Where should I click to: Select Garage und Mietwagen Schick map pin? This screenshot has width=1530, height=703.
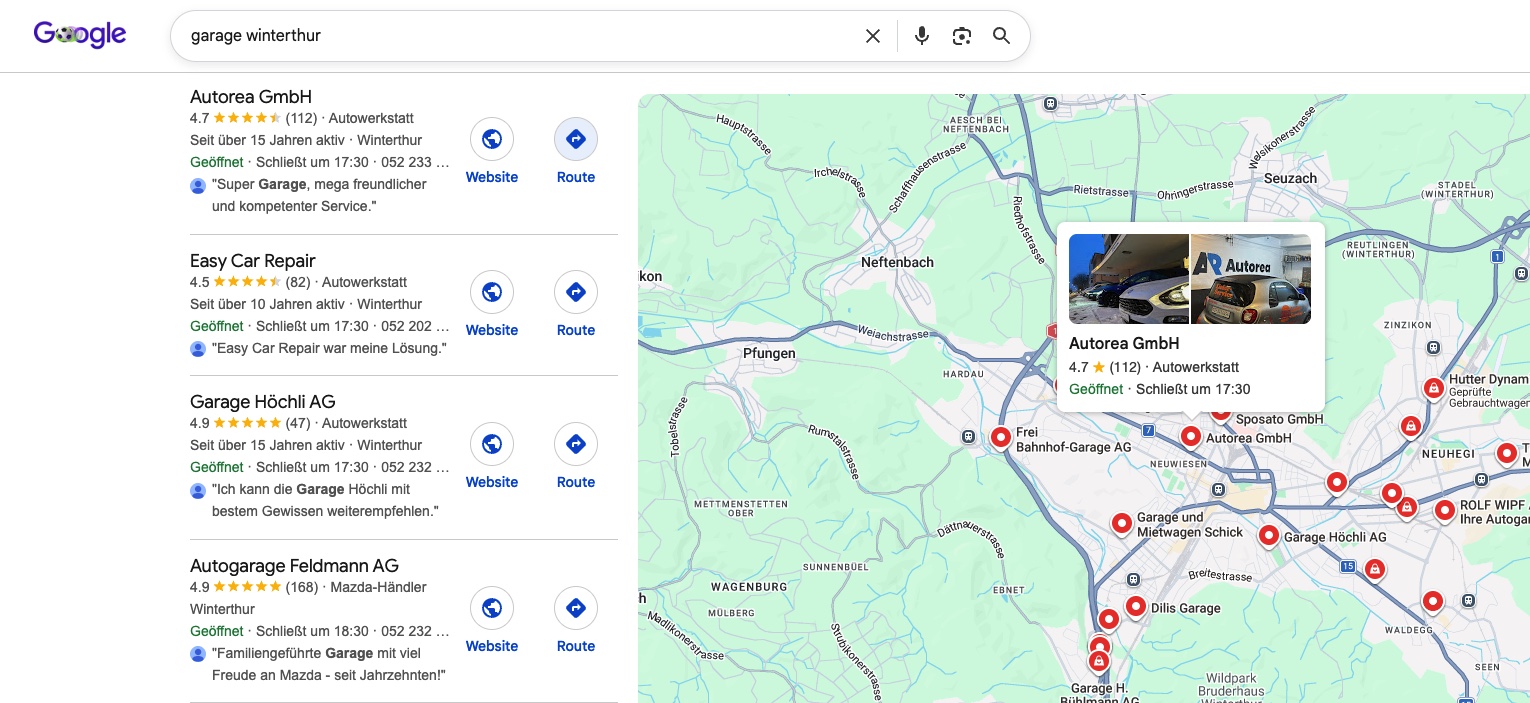pyautogui.click(x=1122, y=523)
